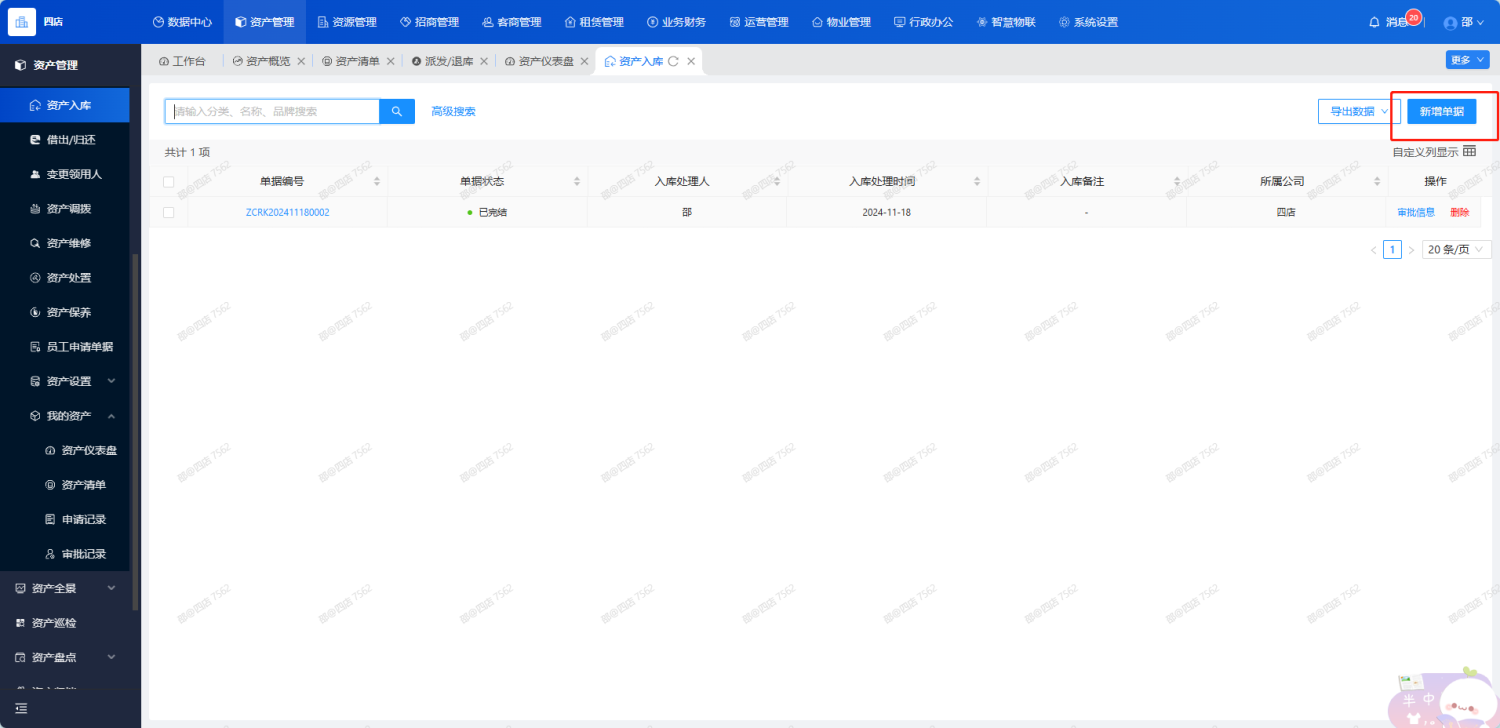The image size is (1500, 728).
Task: Collapse 我的资产 sidebar group
Action: [x=65, y=415]
